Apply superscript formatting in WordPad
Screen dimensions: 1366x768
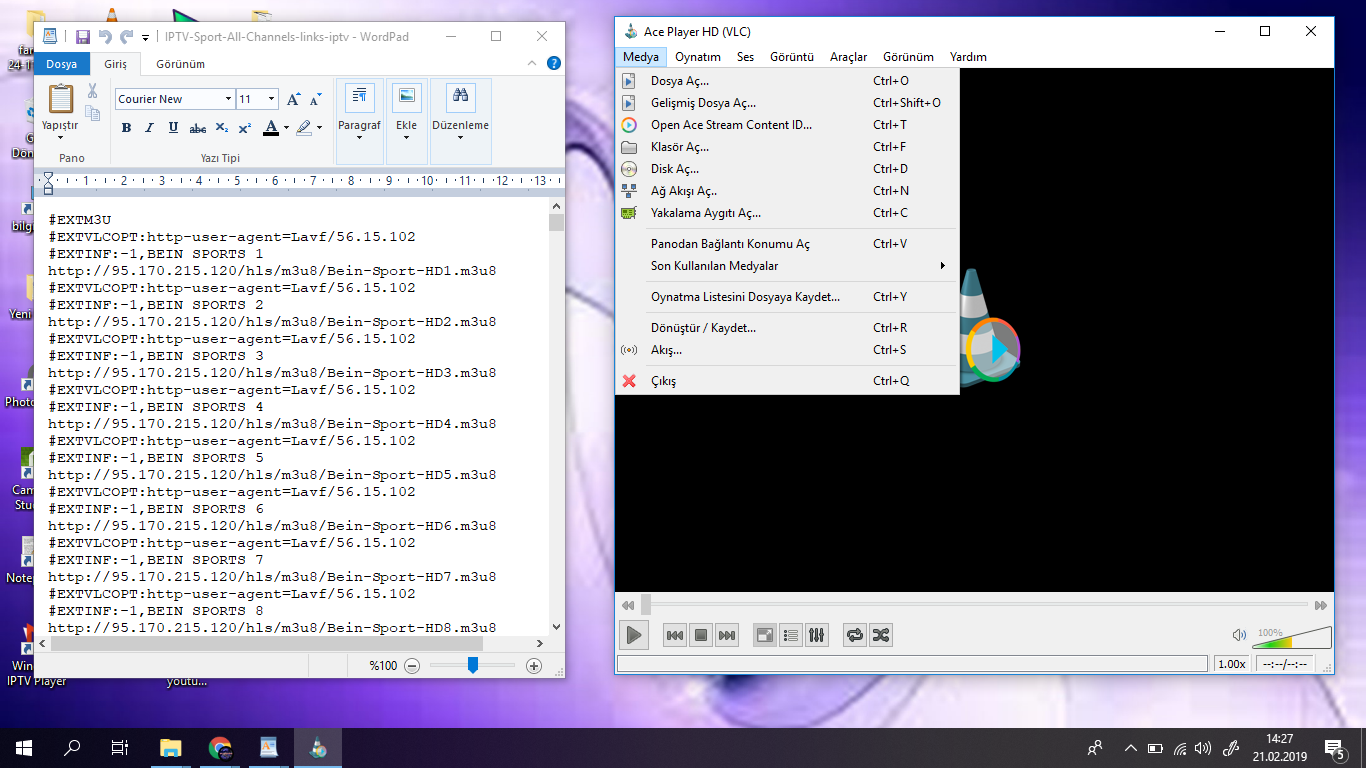coord(245,128)
